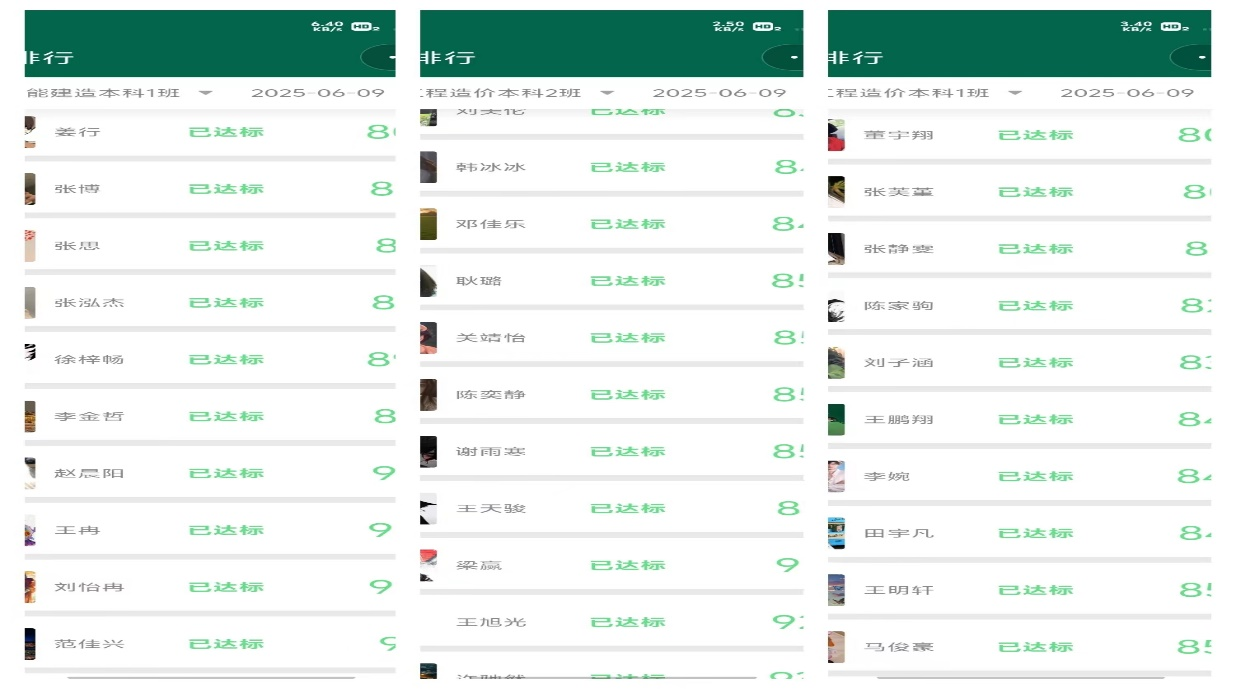Open 王旭光 ranking entry
The image size is (1236, 689).
coord(612,622)
